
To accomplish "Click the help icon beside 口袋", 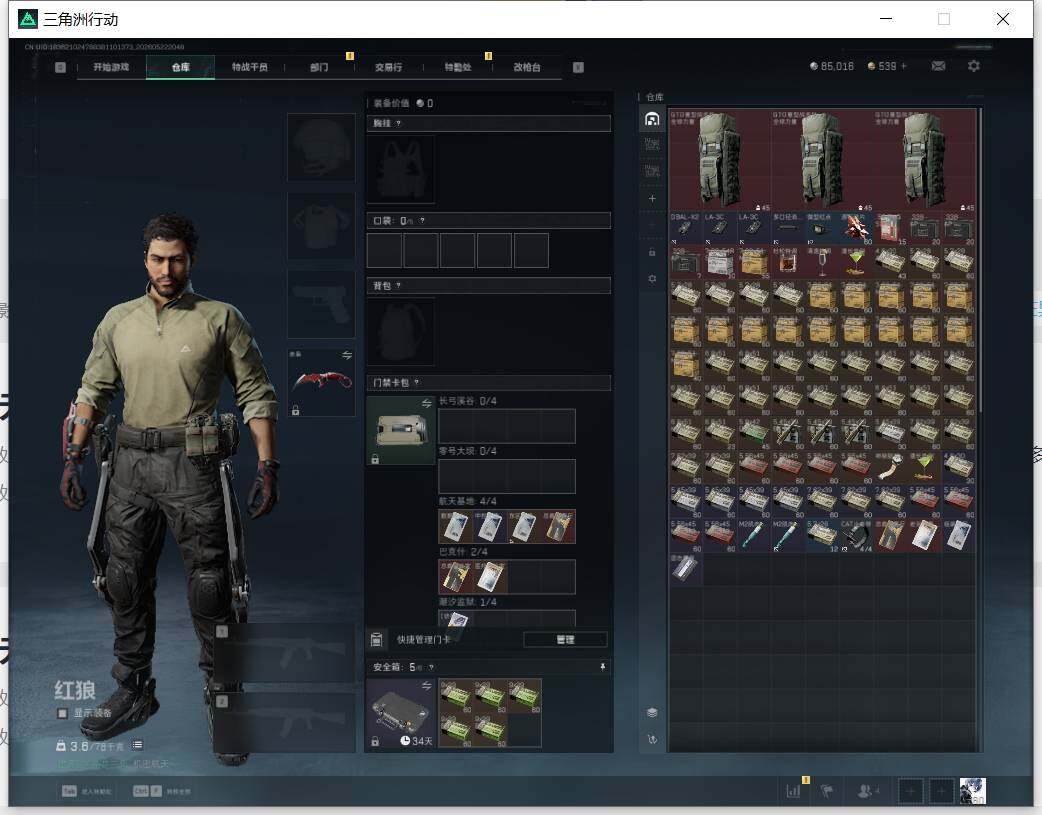I will pyautogui.click(x=422, y=221).
